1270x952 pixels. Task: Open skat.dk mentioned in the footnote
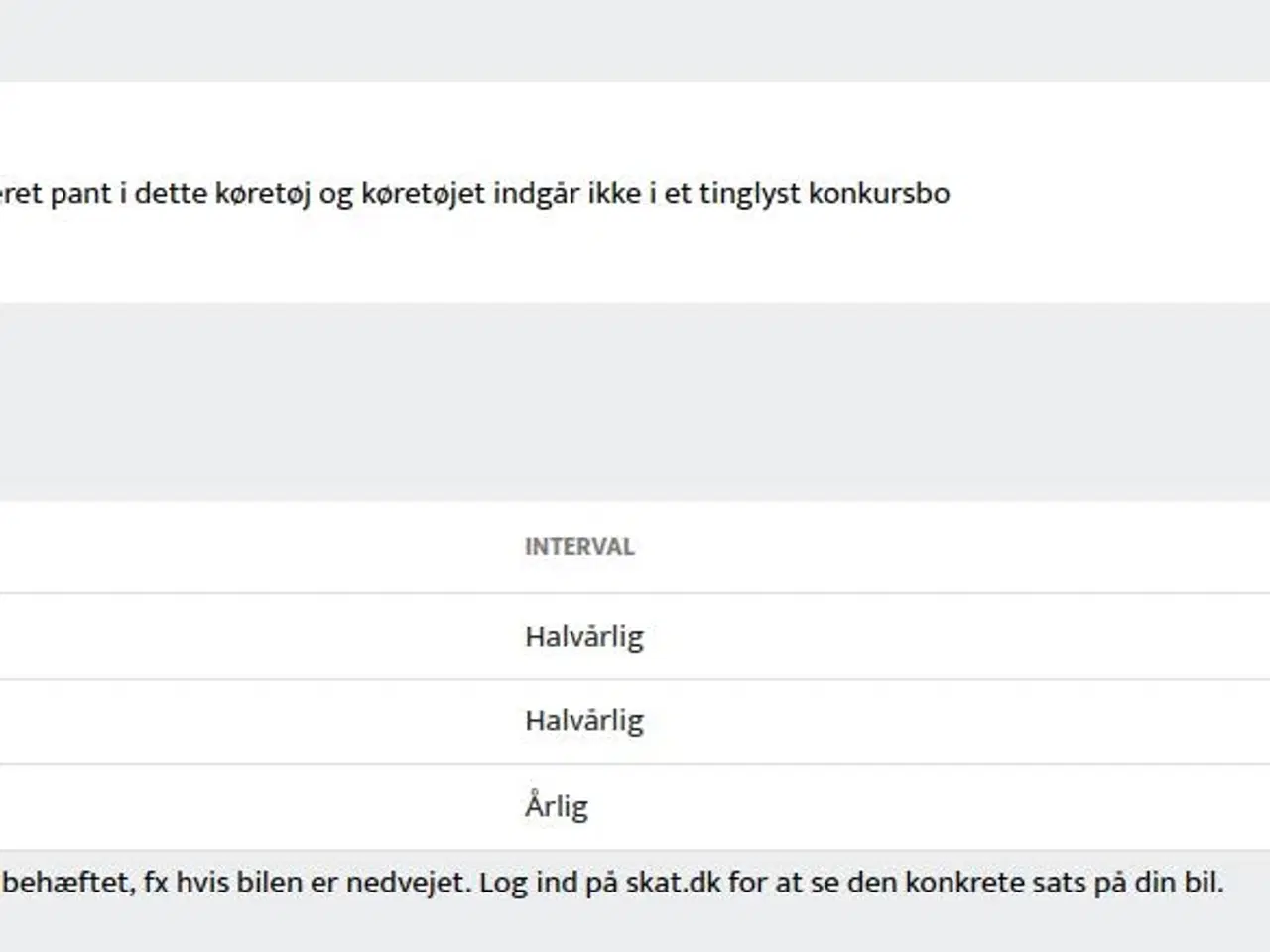[x=674, y=882]
